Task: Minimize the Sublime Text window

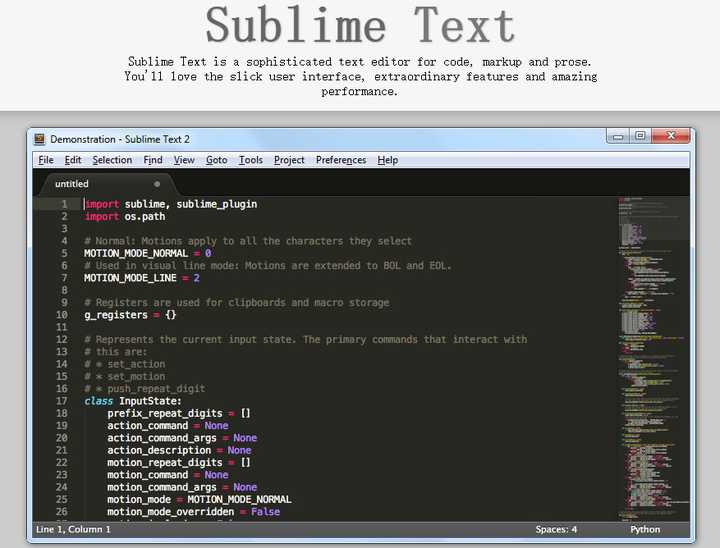Action: point(618,136)
